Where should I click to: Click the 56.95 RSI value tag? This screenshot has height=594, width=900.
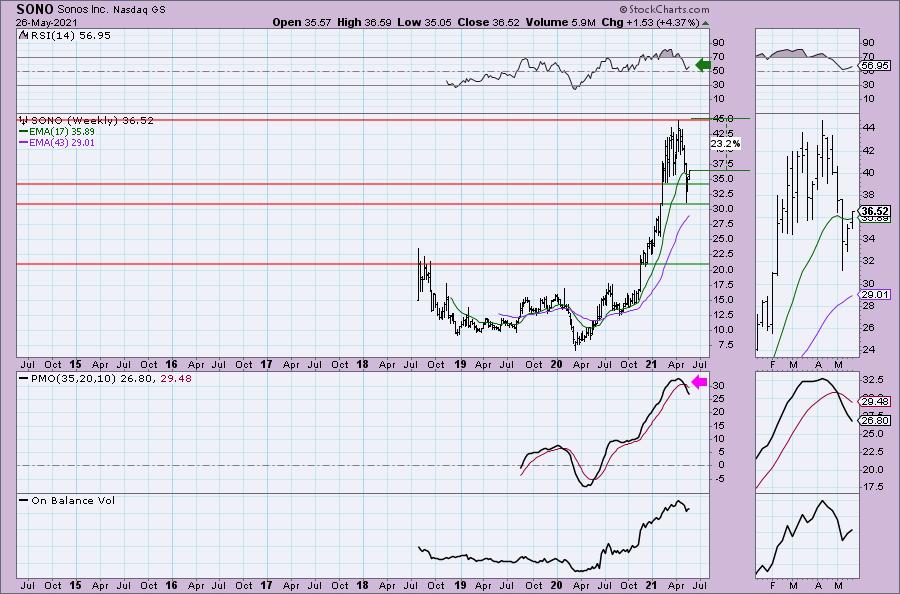[x=875, y=66]
